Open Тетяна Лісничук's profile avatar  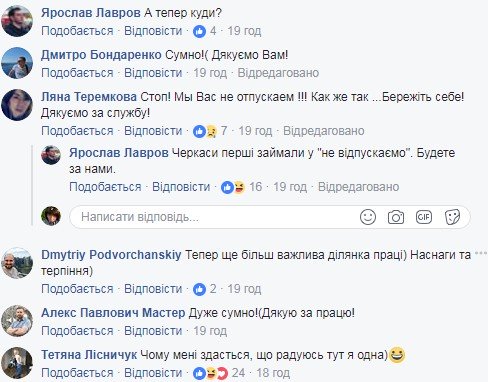click(17, 363)
